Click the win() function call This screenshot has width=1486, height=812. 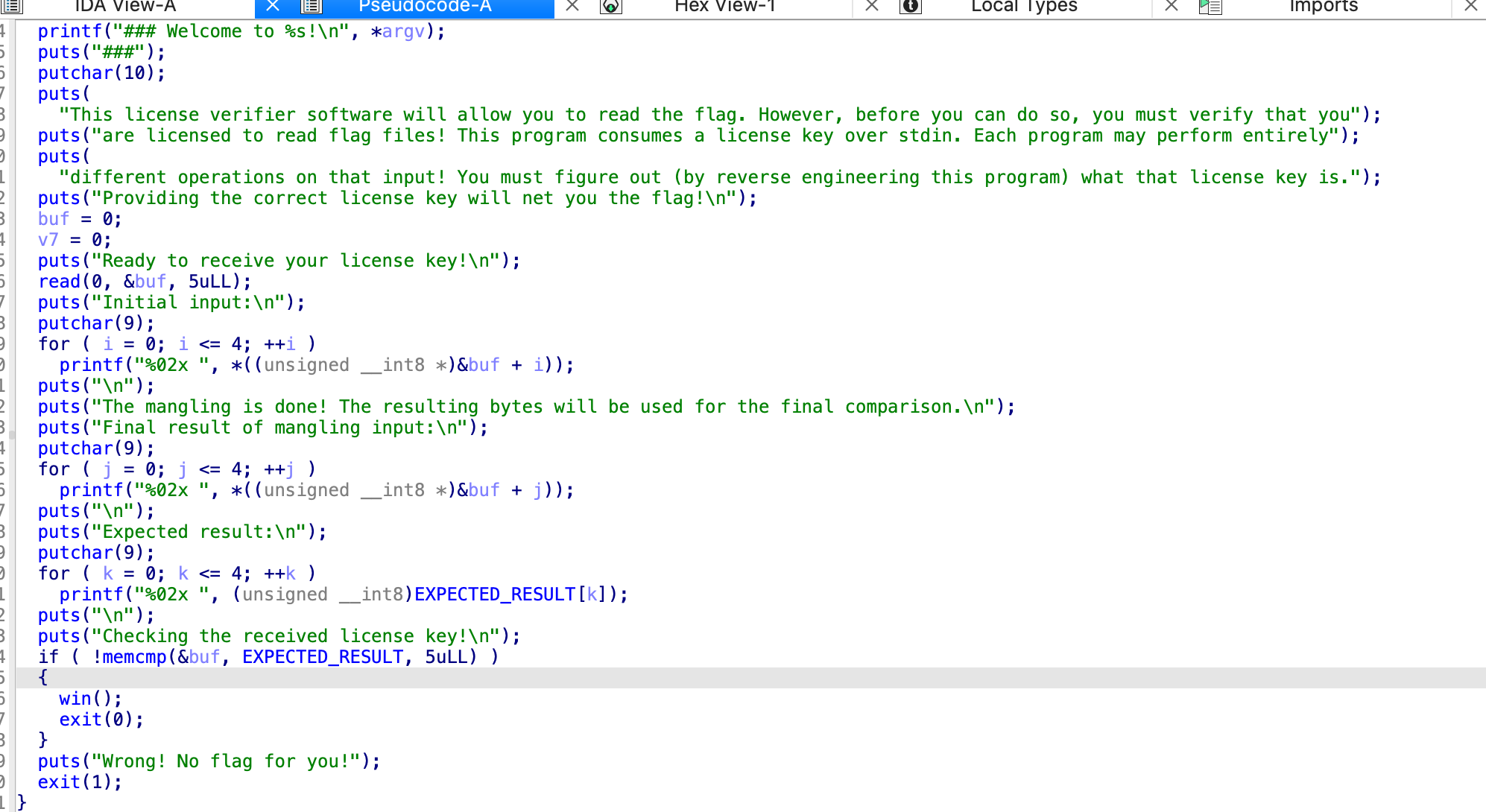point(75,699)
